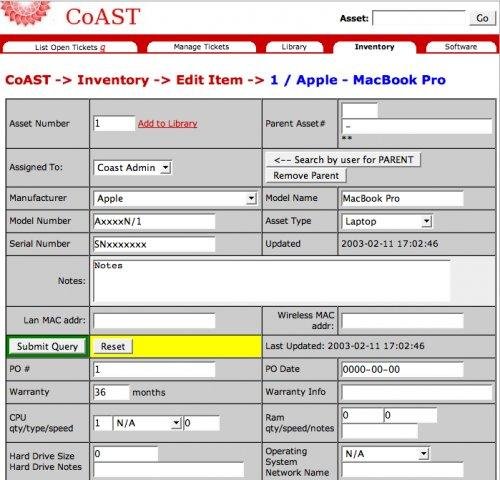Click the Last Updated text line
The image size is (500, 480).
pyautogui.click(x=345, y=346)
